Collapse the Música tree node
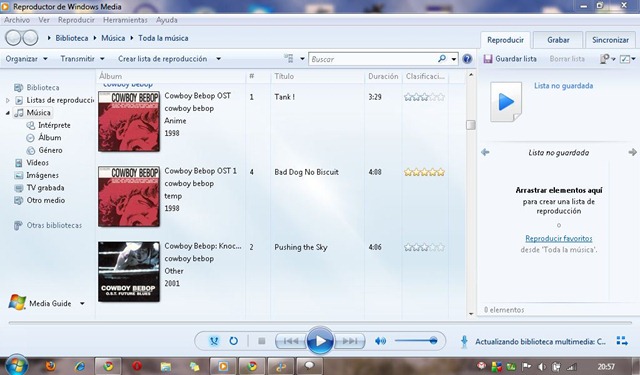 click(7, 113)
